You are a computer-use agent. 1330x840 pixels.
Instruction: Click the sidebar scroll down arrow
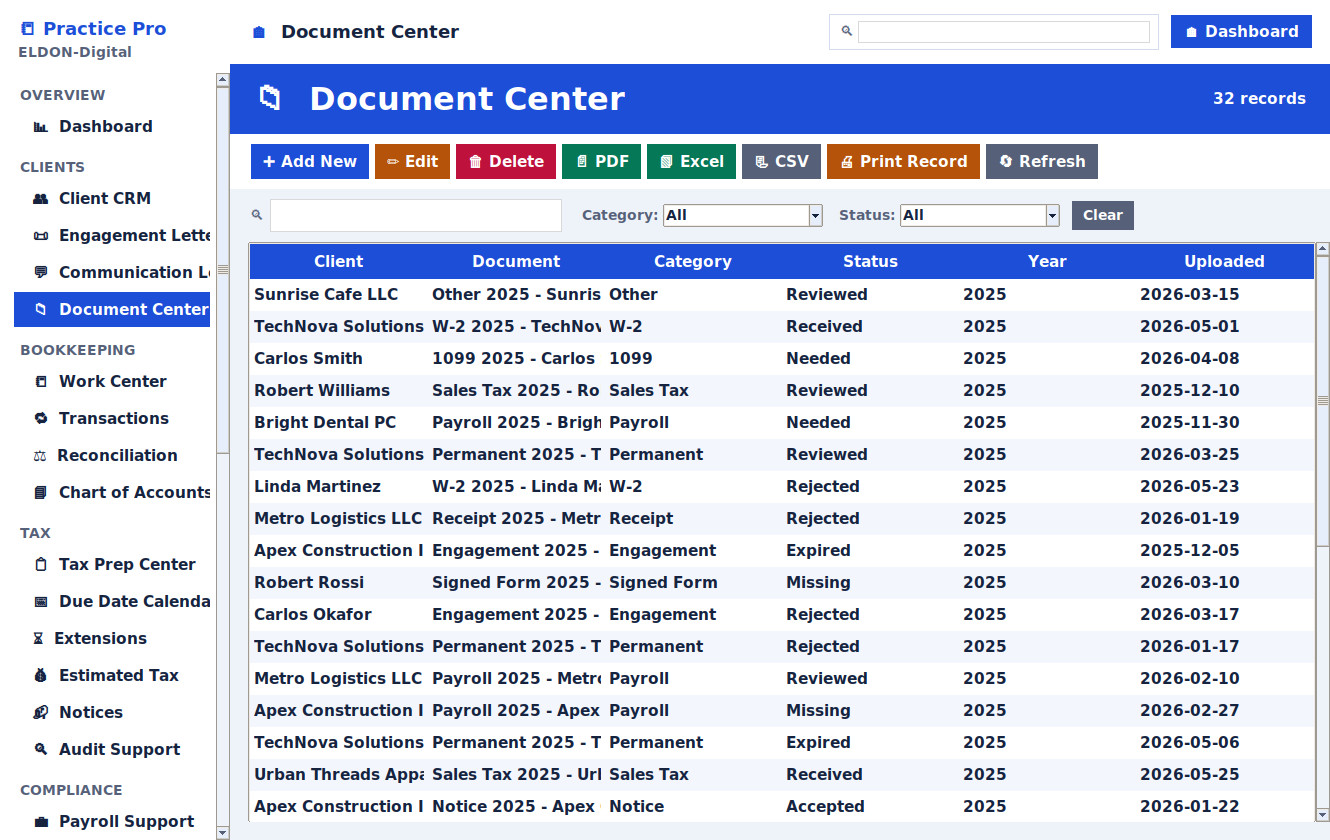[223, 832]
